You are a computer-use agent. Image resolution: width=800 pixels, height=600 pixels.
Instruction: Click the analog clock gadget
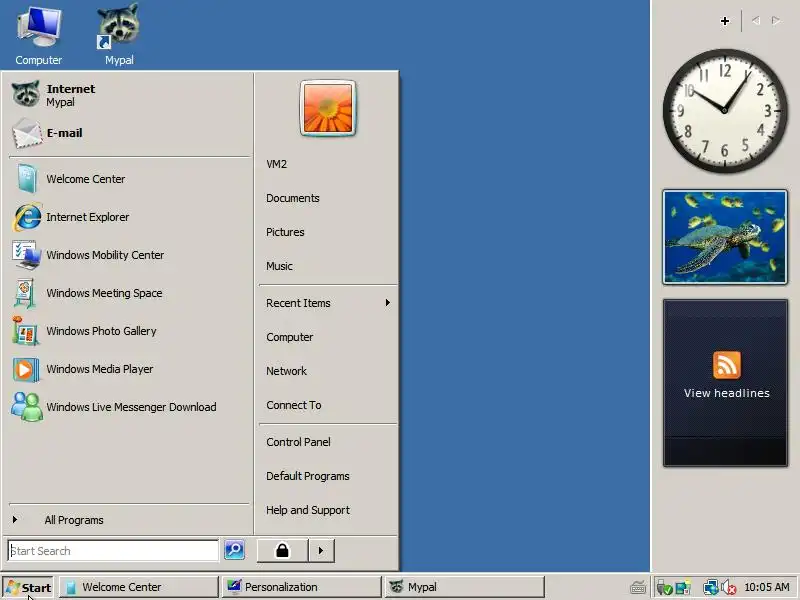724,111
